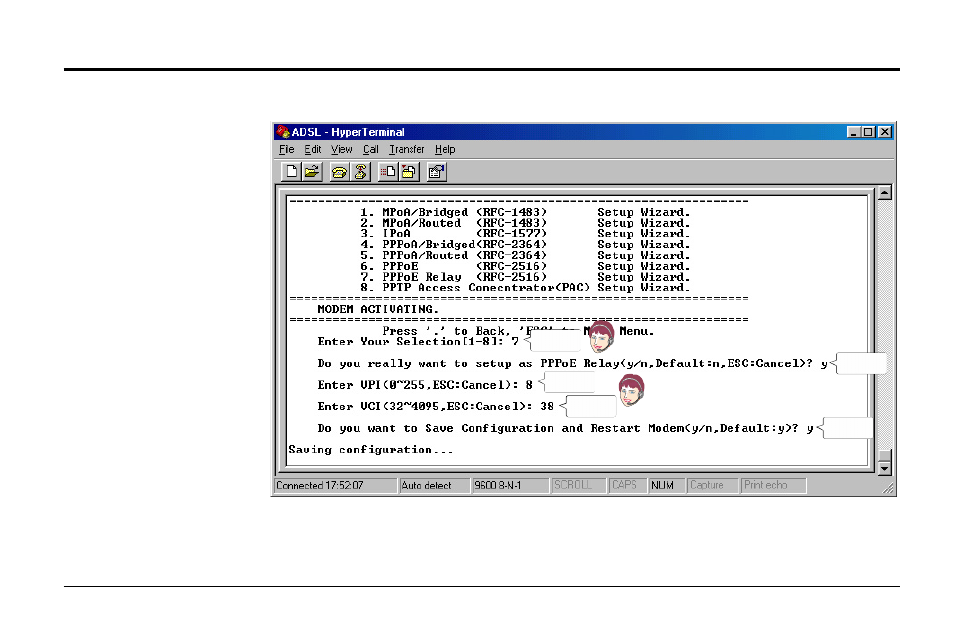
Task: Click the 'MPoA/Bridged (RFC-1483)' terminal line
Action: pos(525,212)
